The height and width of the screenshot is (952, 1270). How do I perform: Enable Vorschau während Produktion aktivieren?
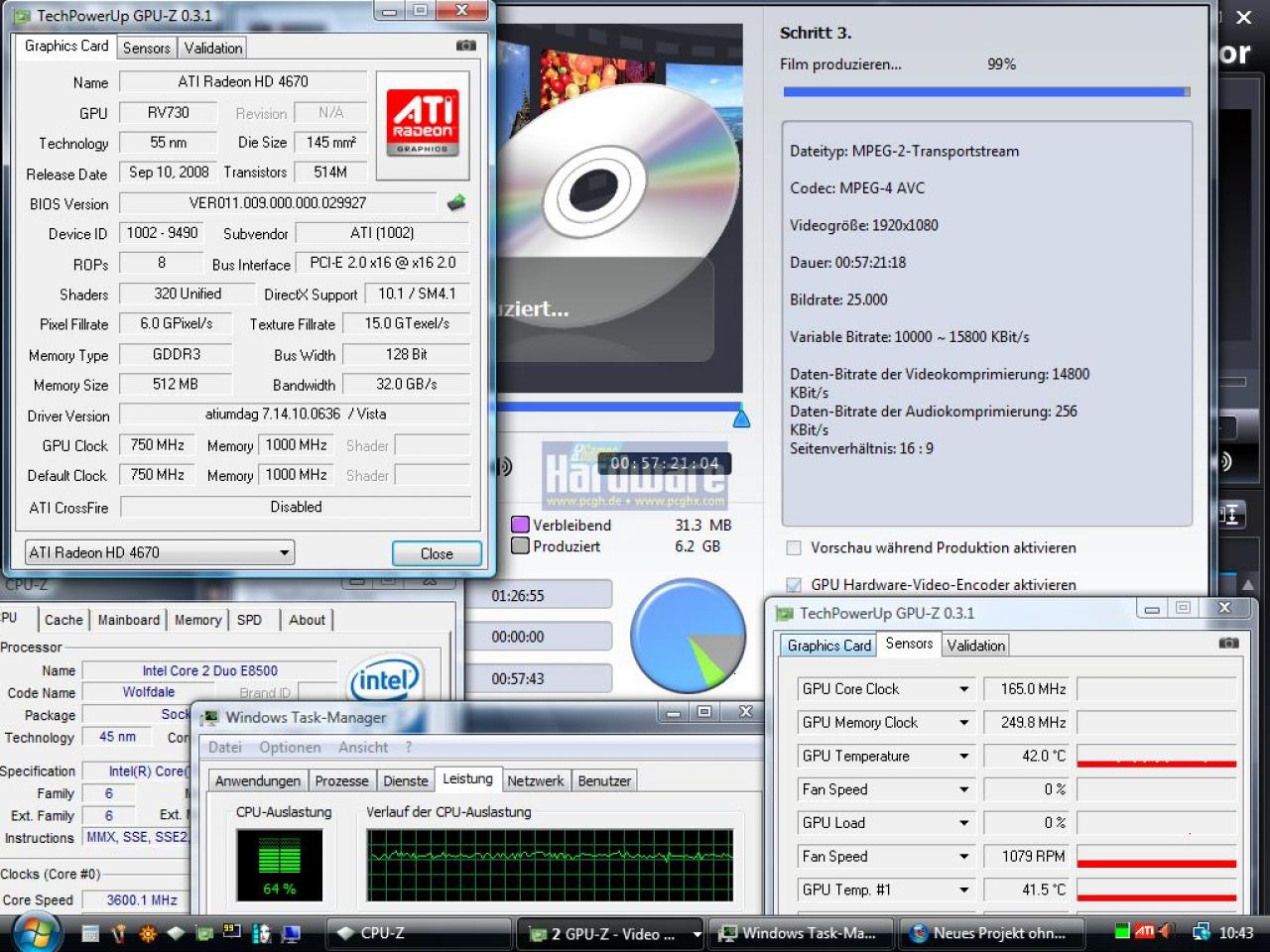794,547
